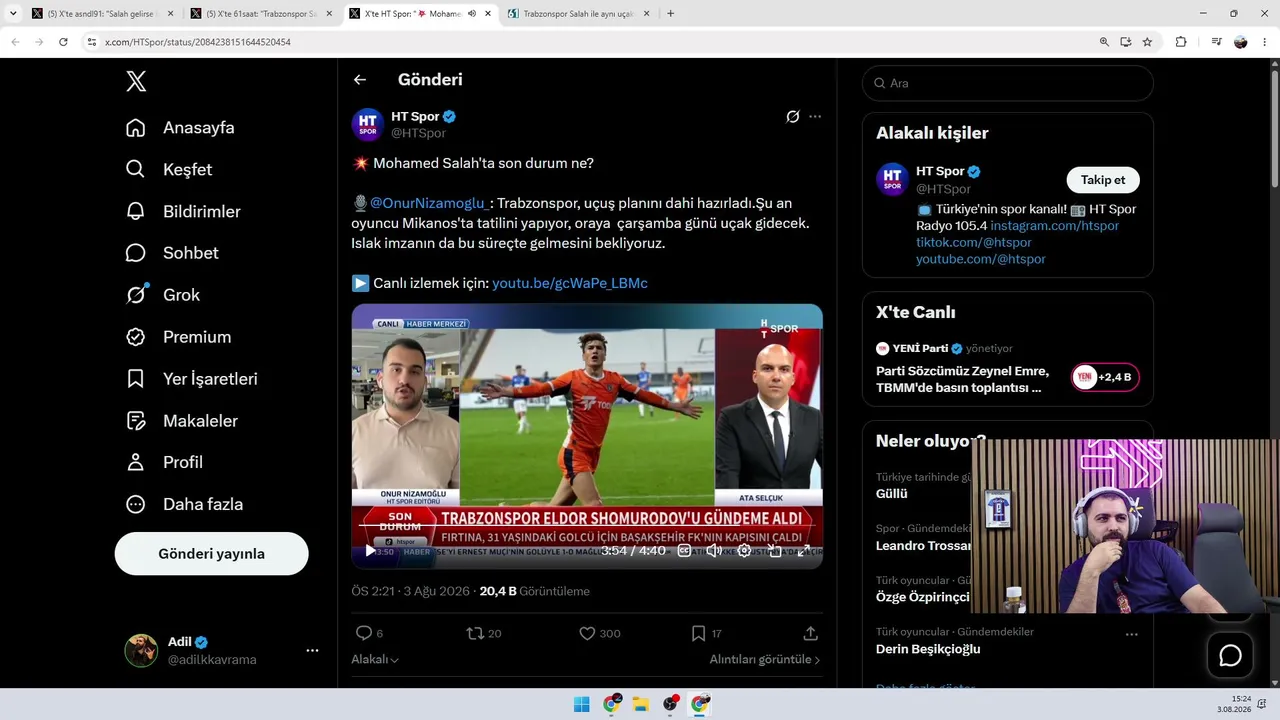Open the @OnurNizamoglu_ mention link
The image size is (1280, 720).
[x=429, y=203]
